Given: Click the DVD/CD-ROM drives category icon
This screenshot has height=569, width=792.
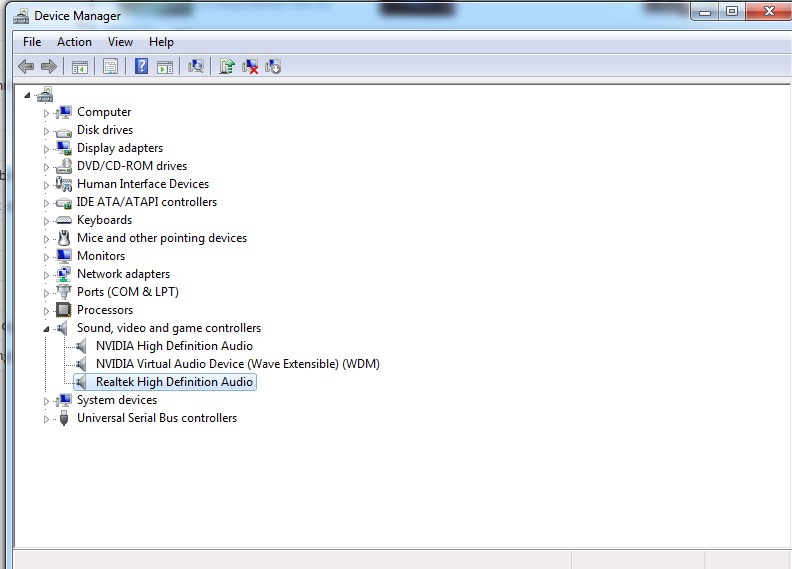Looking at the screenshot, I should click(64, 166).
